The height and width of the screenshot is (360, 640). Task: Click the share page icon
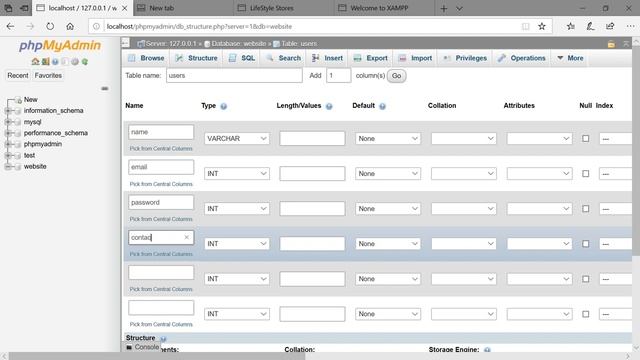pos(610,26)
